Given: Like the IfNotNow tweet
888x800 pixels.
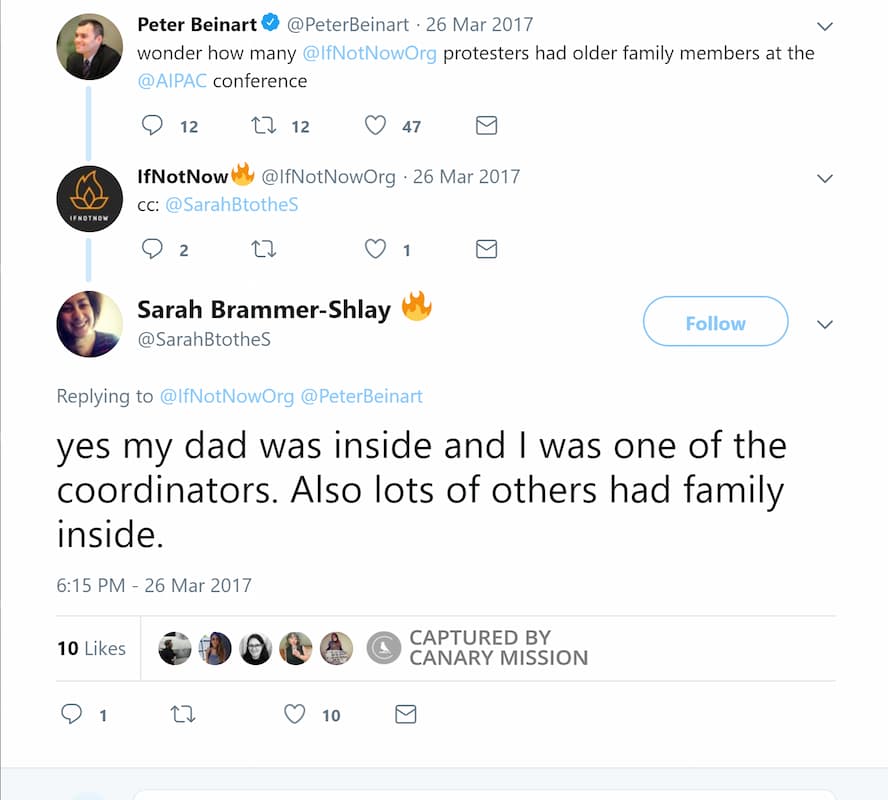Looking at the screenshot, I should [x=375, y=249].
